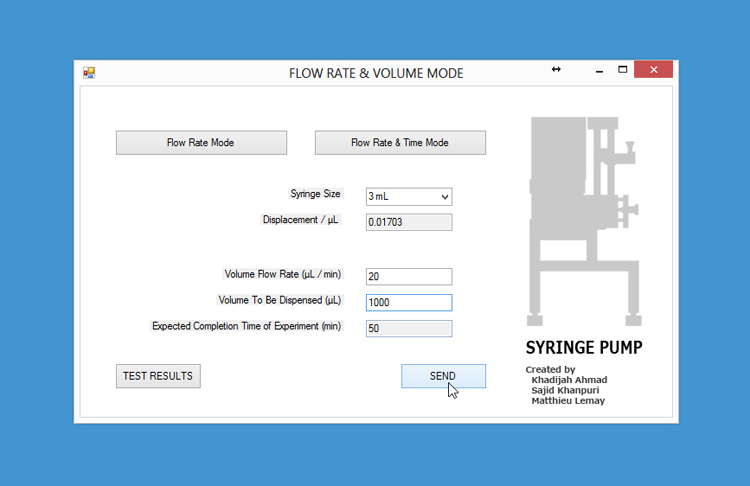Click the Syringe Size label
Screen dimensions: 750x486
(315, 194)
